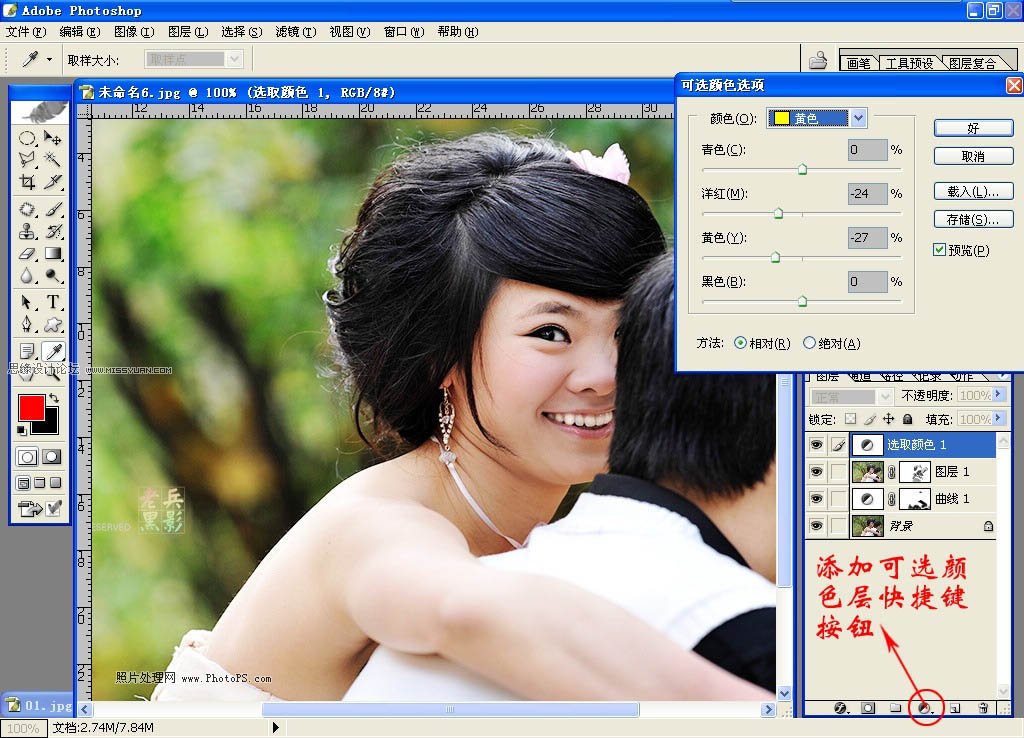
Task: Select the Type tool
Action: [55, 301]
